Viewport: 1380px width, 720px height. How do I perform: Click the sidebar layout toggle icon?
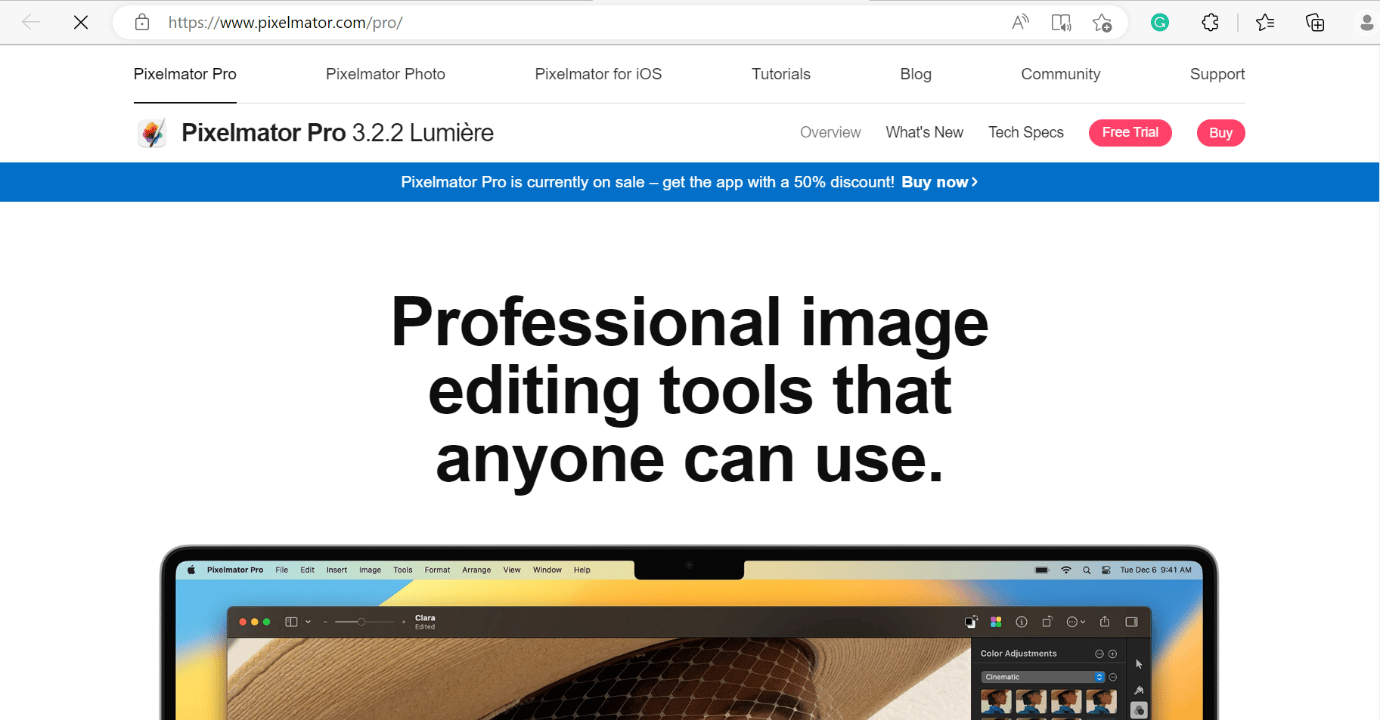[x=291, y=622]
